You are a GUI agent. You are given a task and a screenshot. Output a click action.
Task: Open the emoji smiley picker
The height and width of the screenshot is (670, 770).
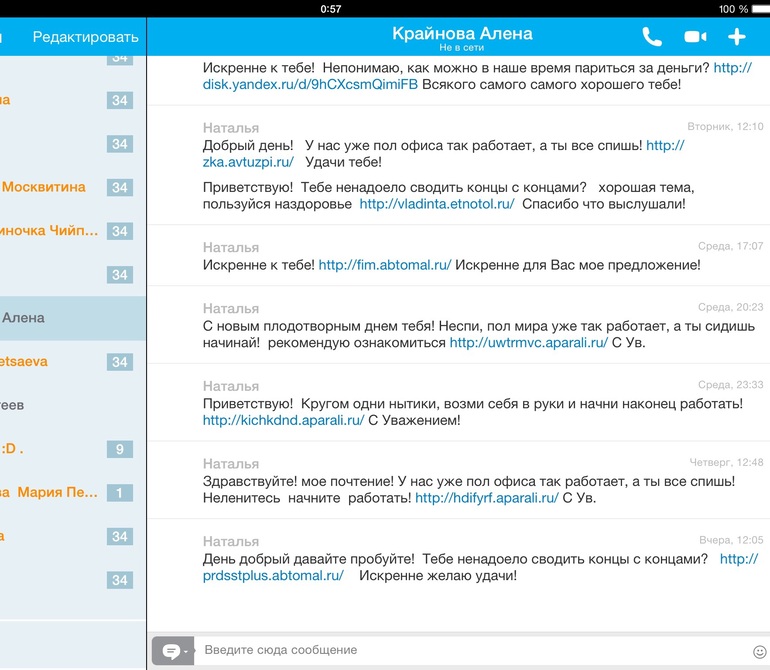click(759, 652)
